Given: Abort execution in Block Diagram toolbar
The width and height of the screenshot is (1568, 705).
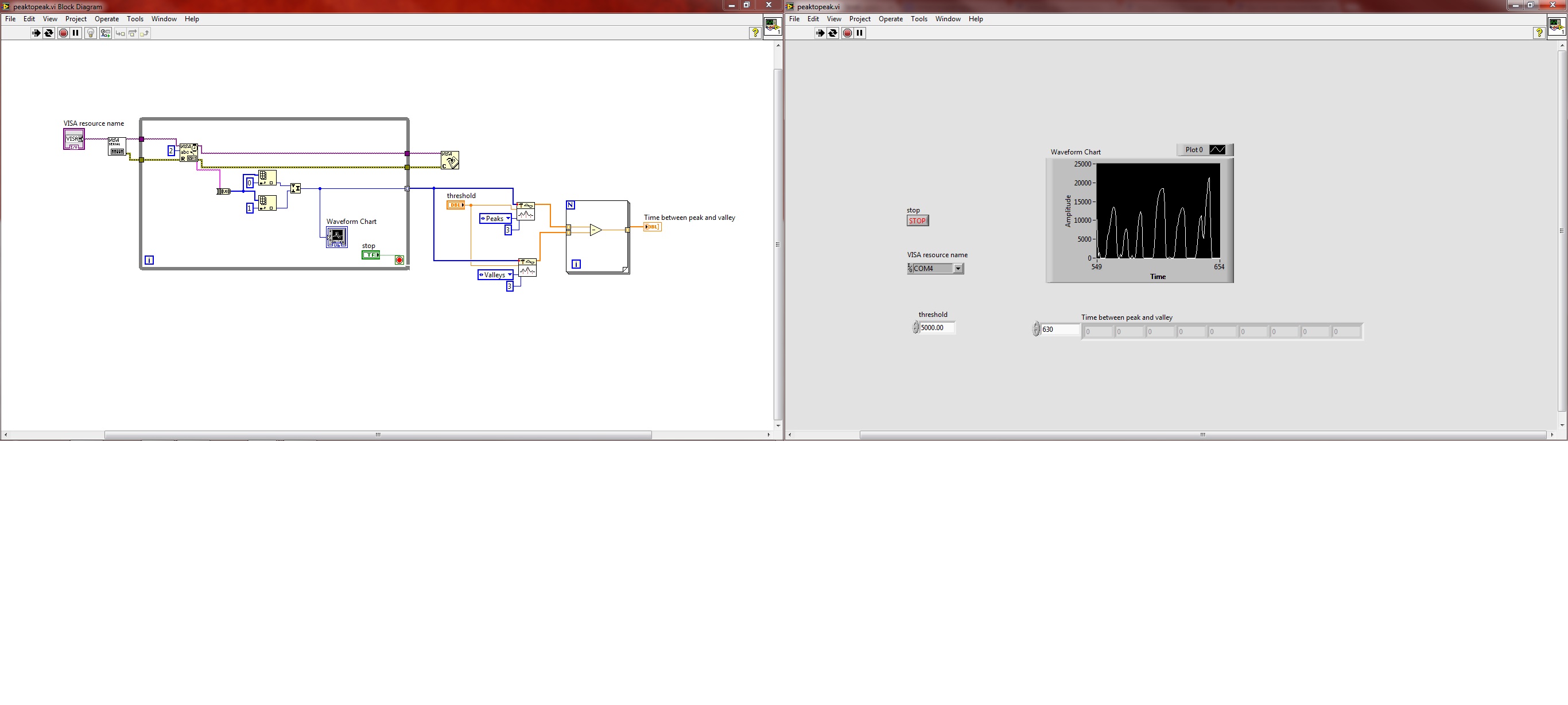Looking at the screenshot, I should pyautogui.click(x=63, y=33).
